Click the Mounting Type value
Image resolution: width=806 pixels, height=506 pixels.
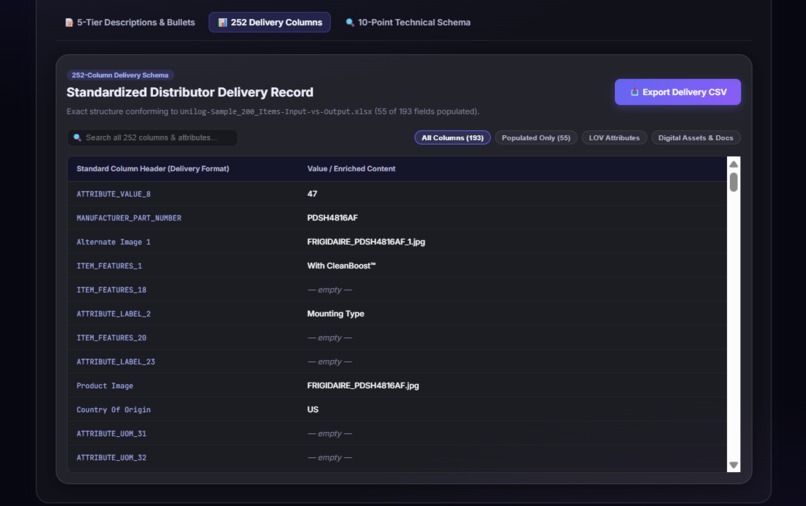pyautogui.click(x=336, y=314)
